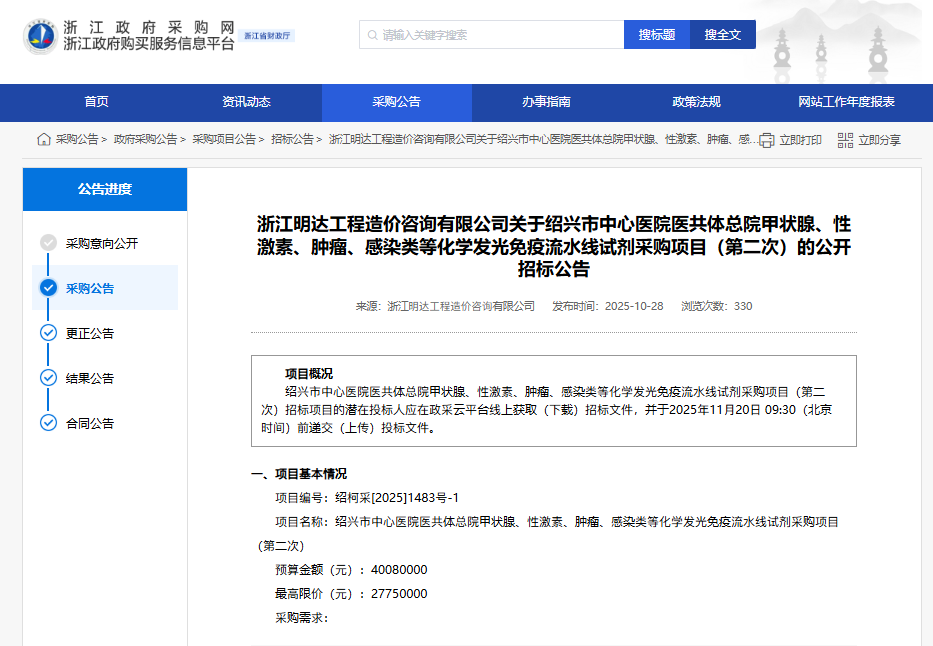Open the 办事指南 menu item

pyautogui.click(x=546, y=102)
